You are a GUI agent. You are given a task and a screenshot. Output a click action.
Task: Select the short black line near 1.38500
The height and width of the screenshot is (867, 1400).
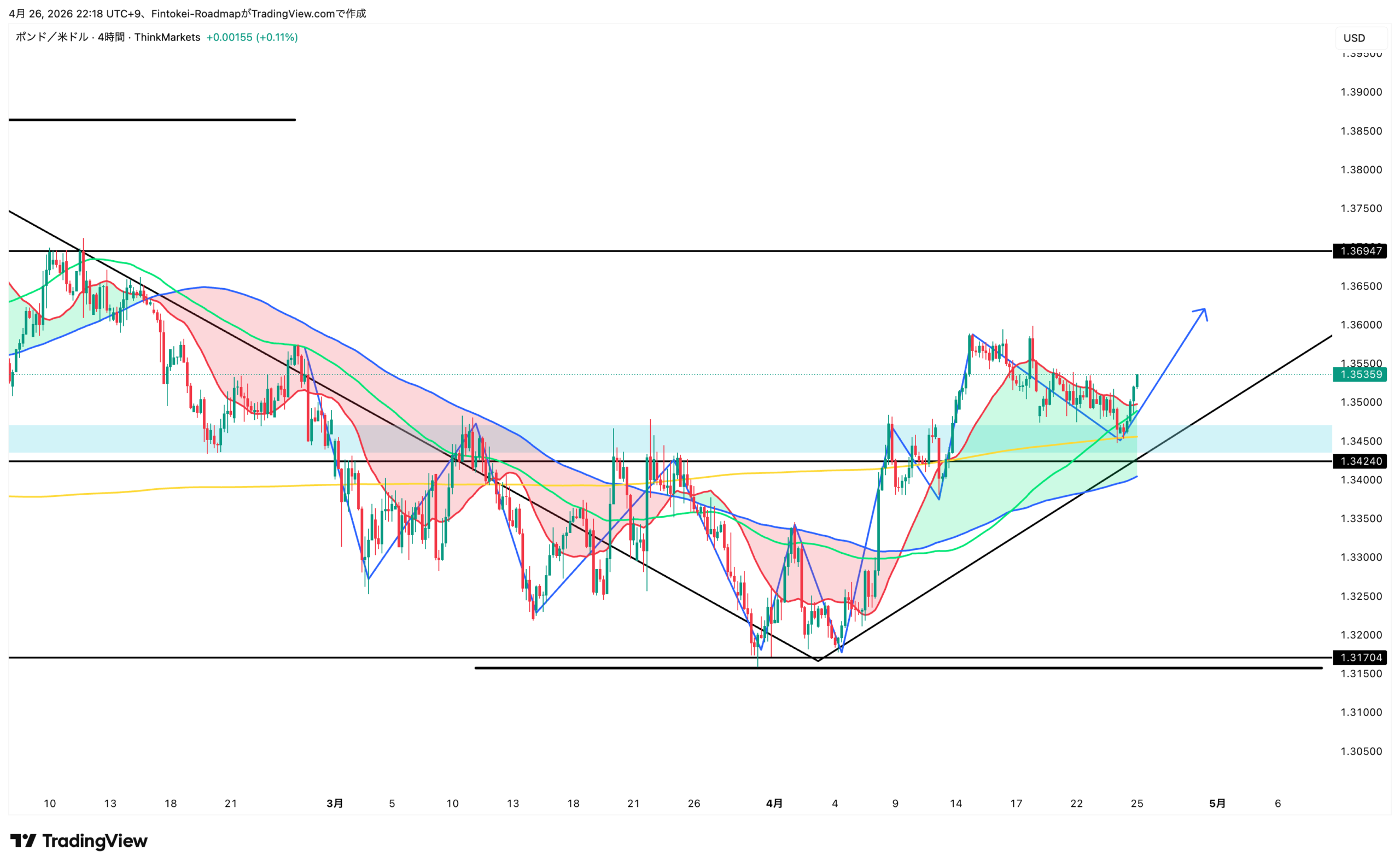pyautogui.click(x=152, y=120)
